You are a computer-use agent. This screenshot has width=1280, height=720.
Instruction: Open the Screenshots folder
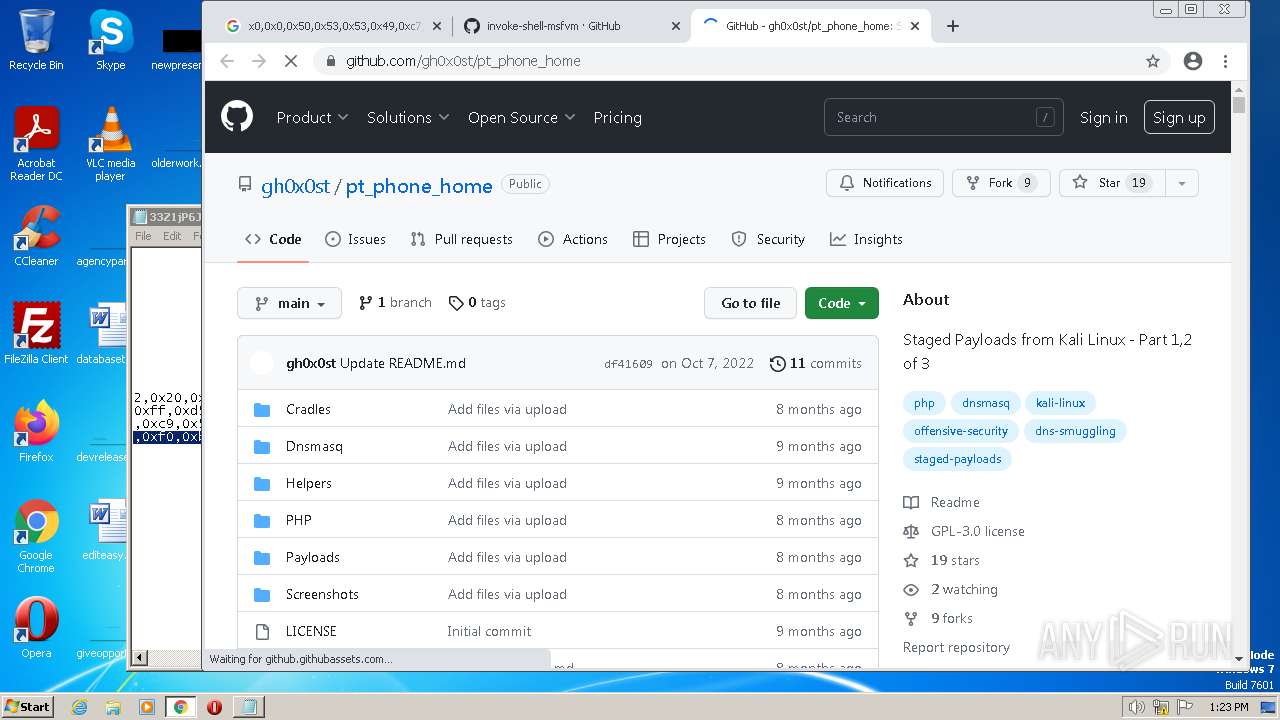pos(322,594)
